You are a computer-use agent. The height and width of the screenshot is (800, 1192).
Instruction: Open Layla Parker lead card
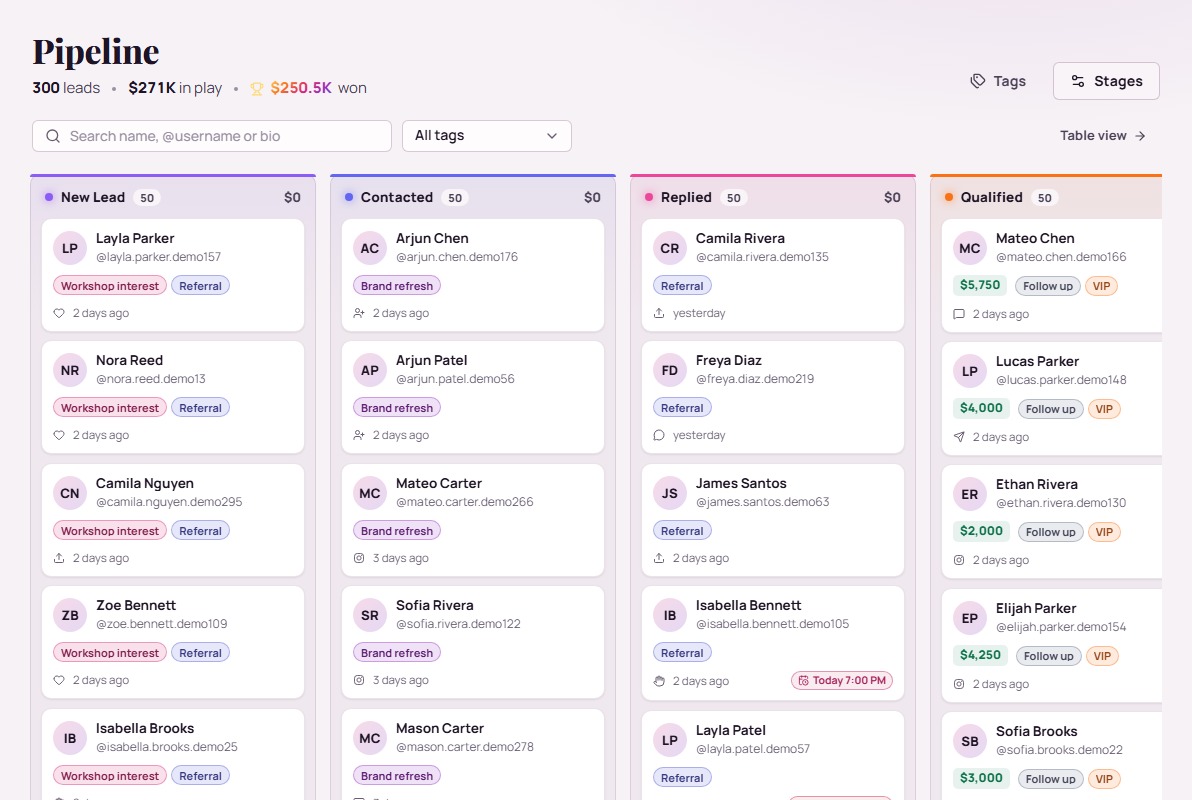point(173,275)
